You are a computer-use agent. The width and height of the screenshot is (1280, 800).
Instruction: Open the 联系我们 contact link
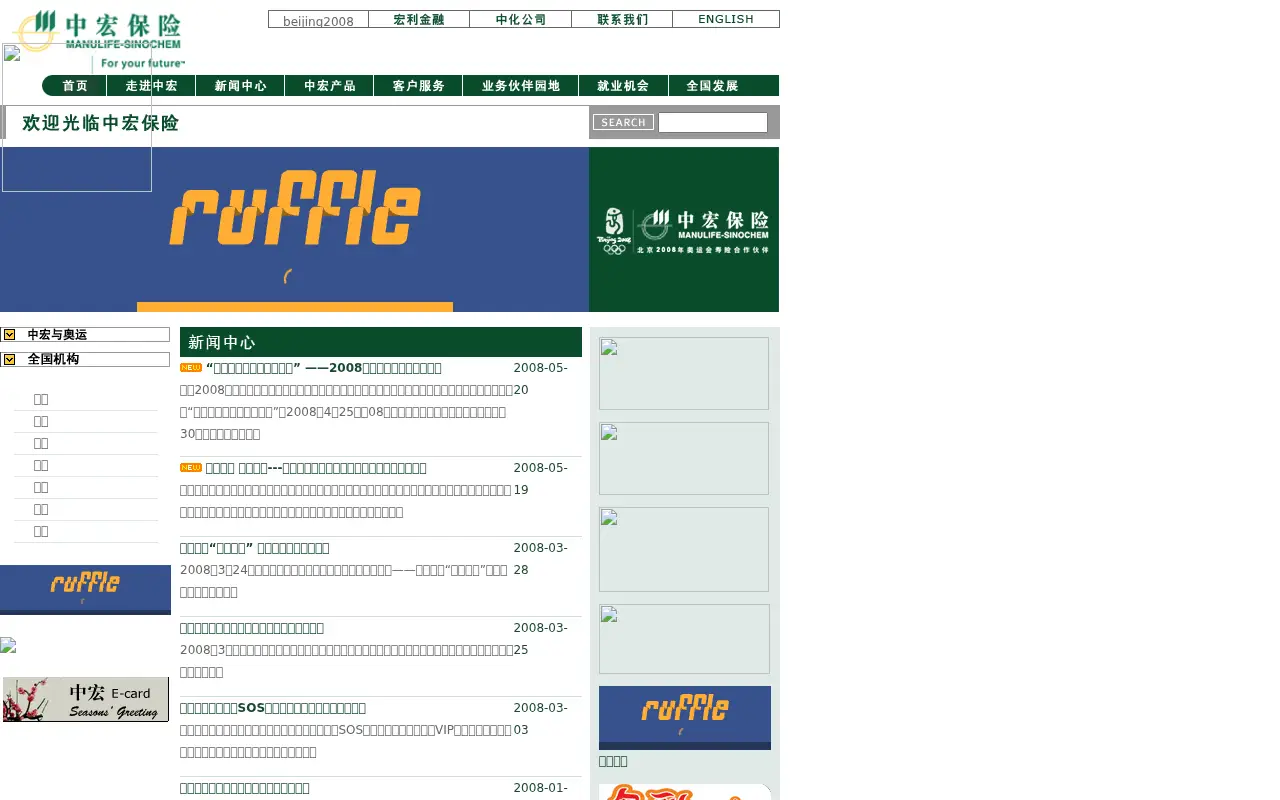[622, 19]
